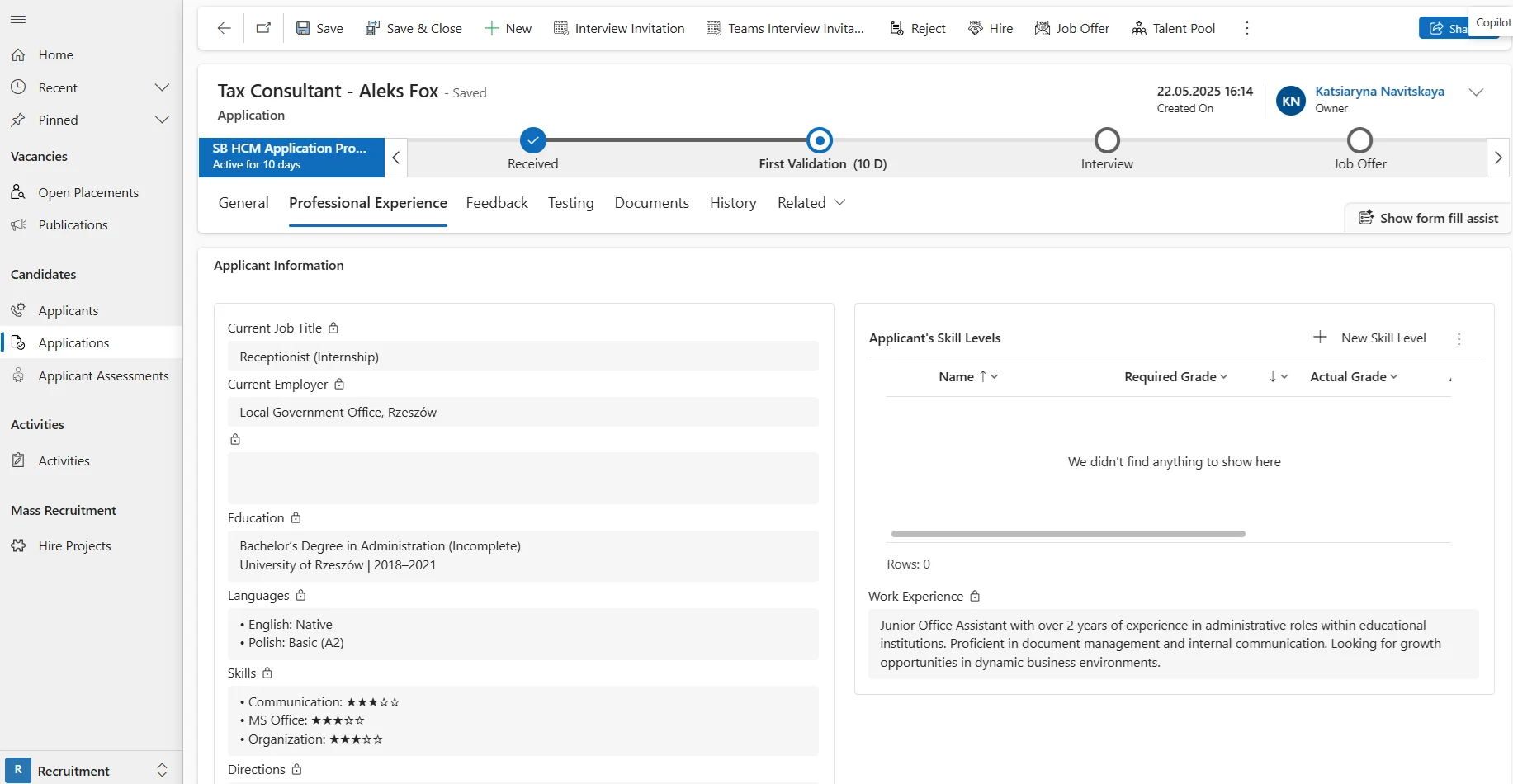The image size is (1513, 784).
Task: Click the Save icon in toolbar
Action: [303, 28]
